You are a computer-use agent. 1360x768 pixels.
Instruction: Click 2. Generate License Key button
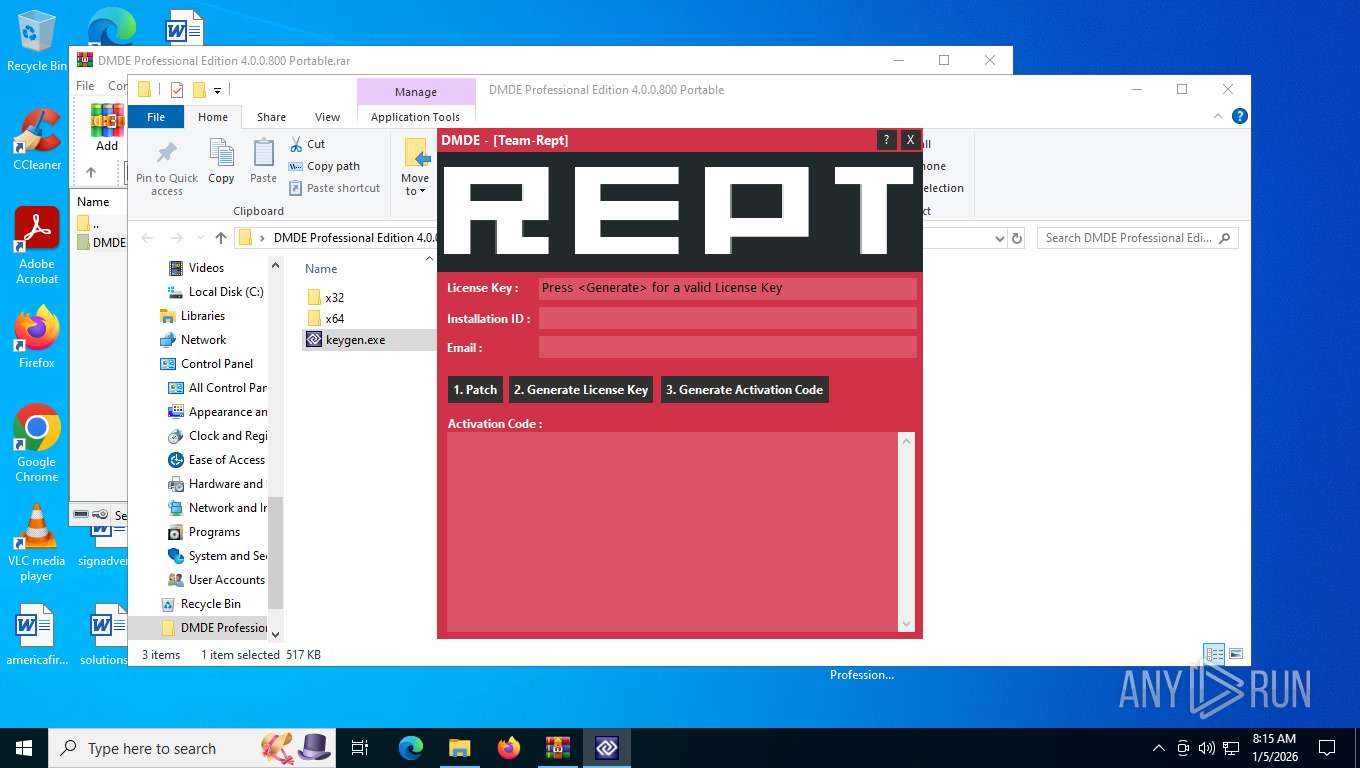coord(581,390)
